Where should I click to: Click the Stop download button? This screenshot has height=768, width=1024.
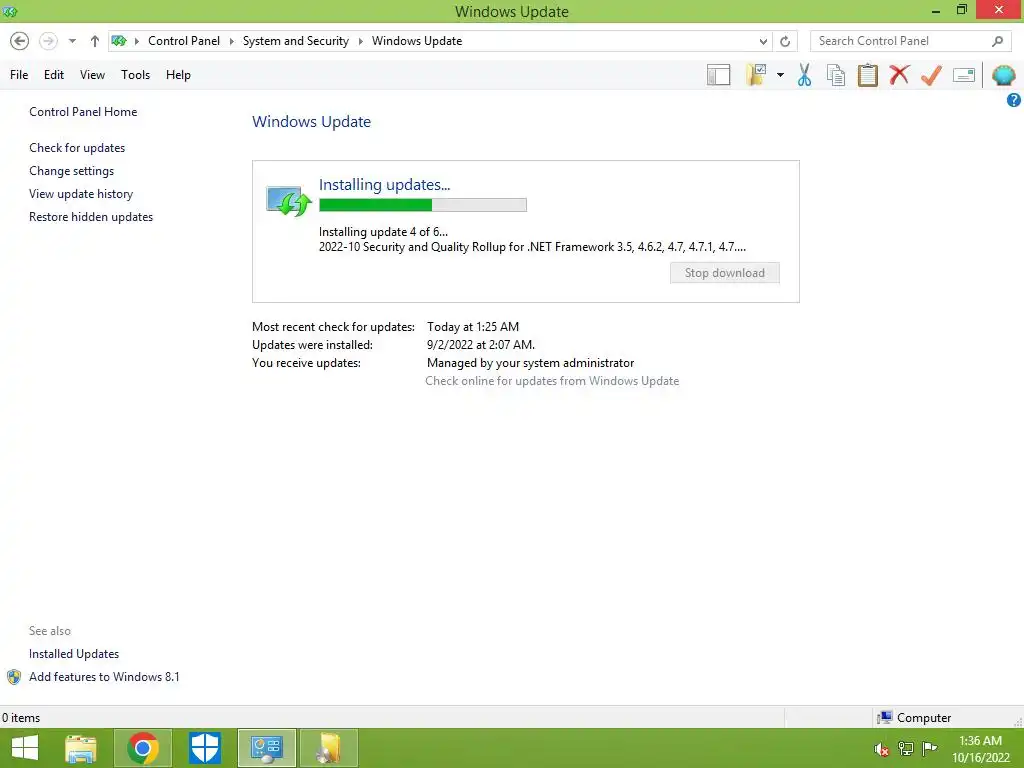724,273
